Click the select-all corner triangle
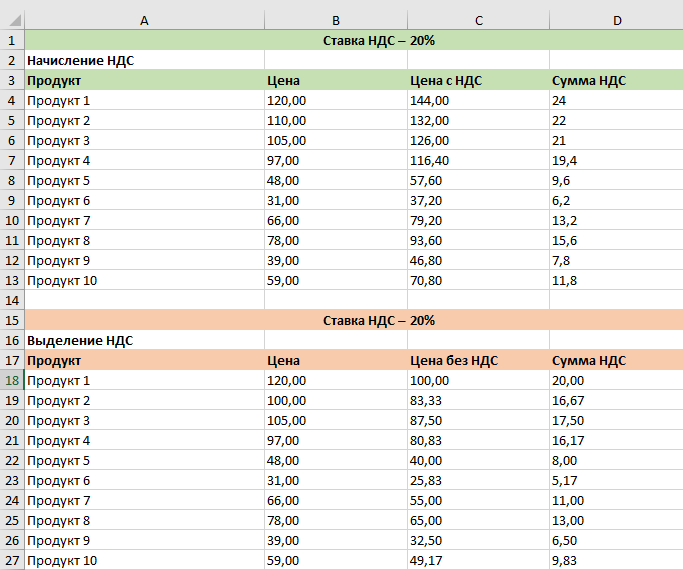The width and height of the screenshot is (683, 570). (x=12, y=20)
